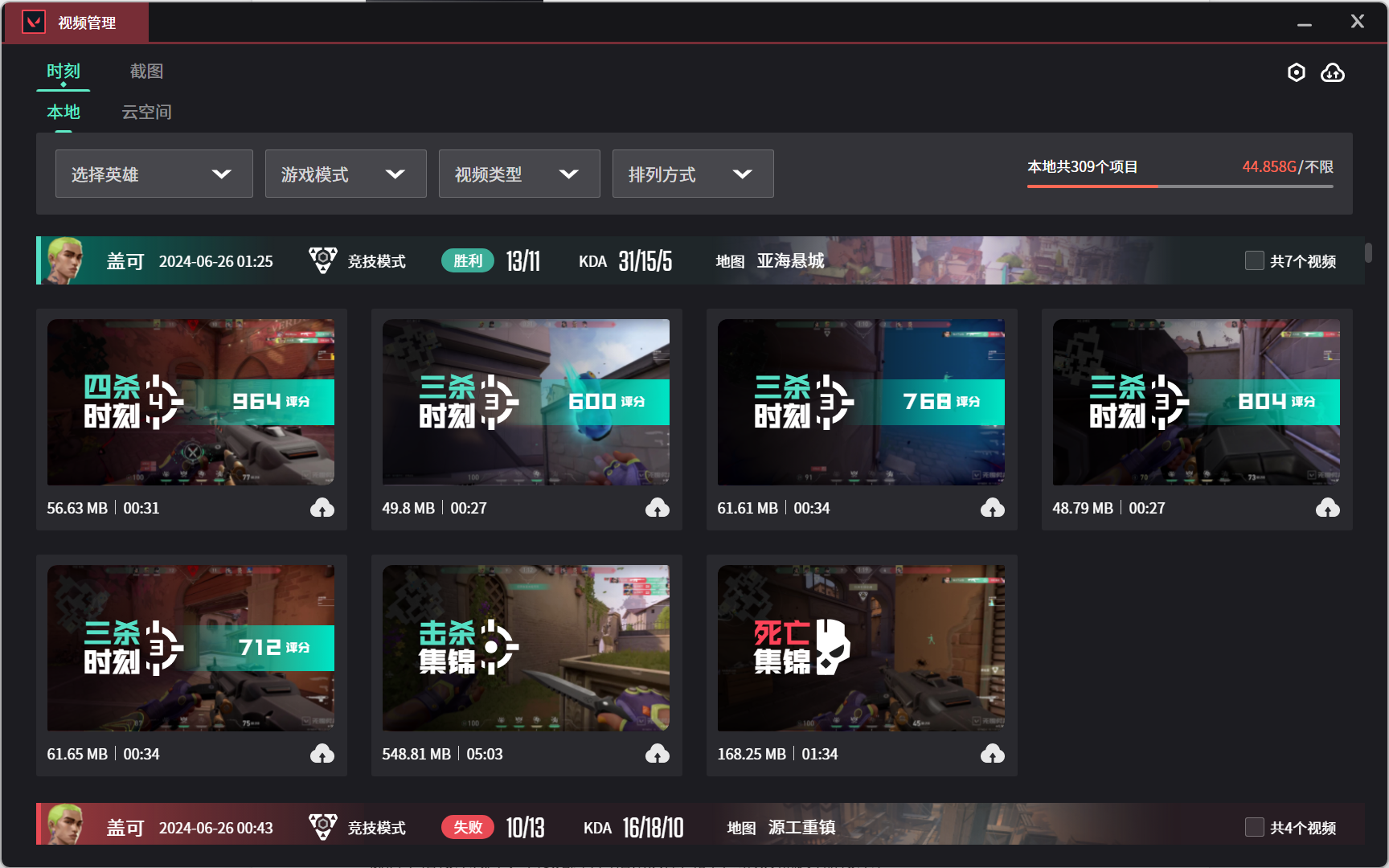The width and height of the screenshot is (1389, 868).
Task: Click the 13/11 round score
Action: [x=523, y=260]
